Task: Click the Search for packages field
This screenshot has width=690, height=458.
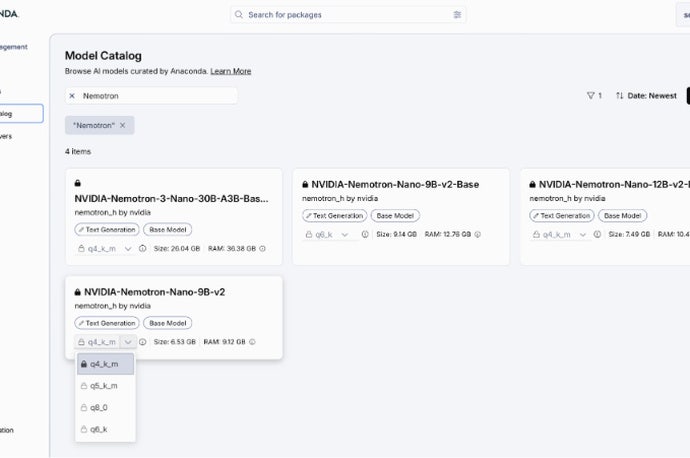Action: [x=340, y=15]
